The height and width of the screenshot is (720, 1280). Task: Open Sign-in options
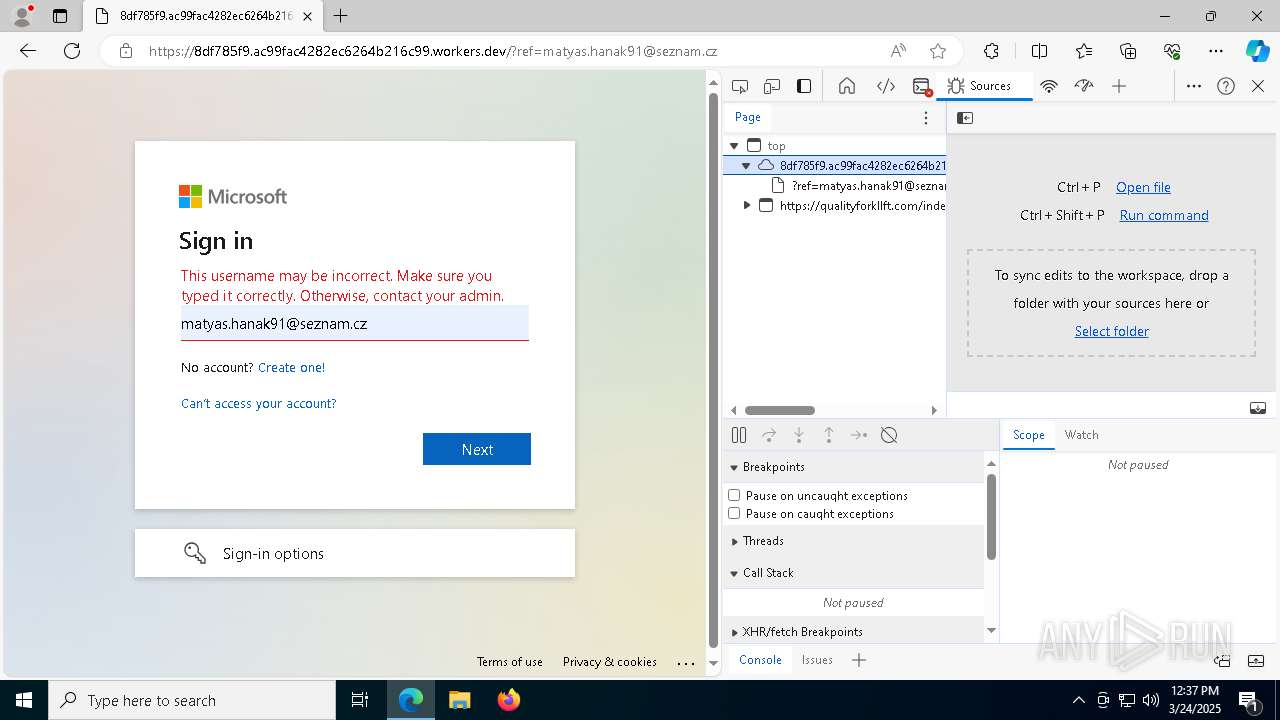pos(355,553)
